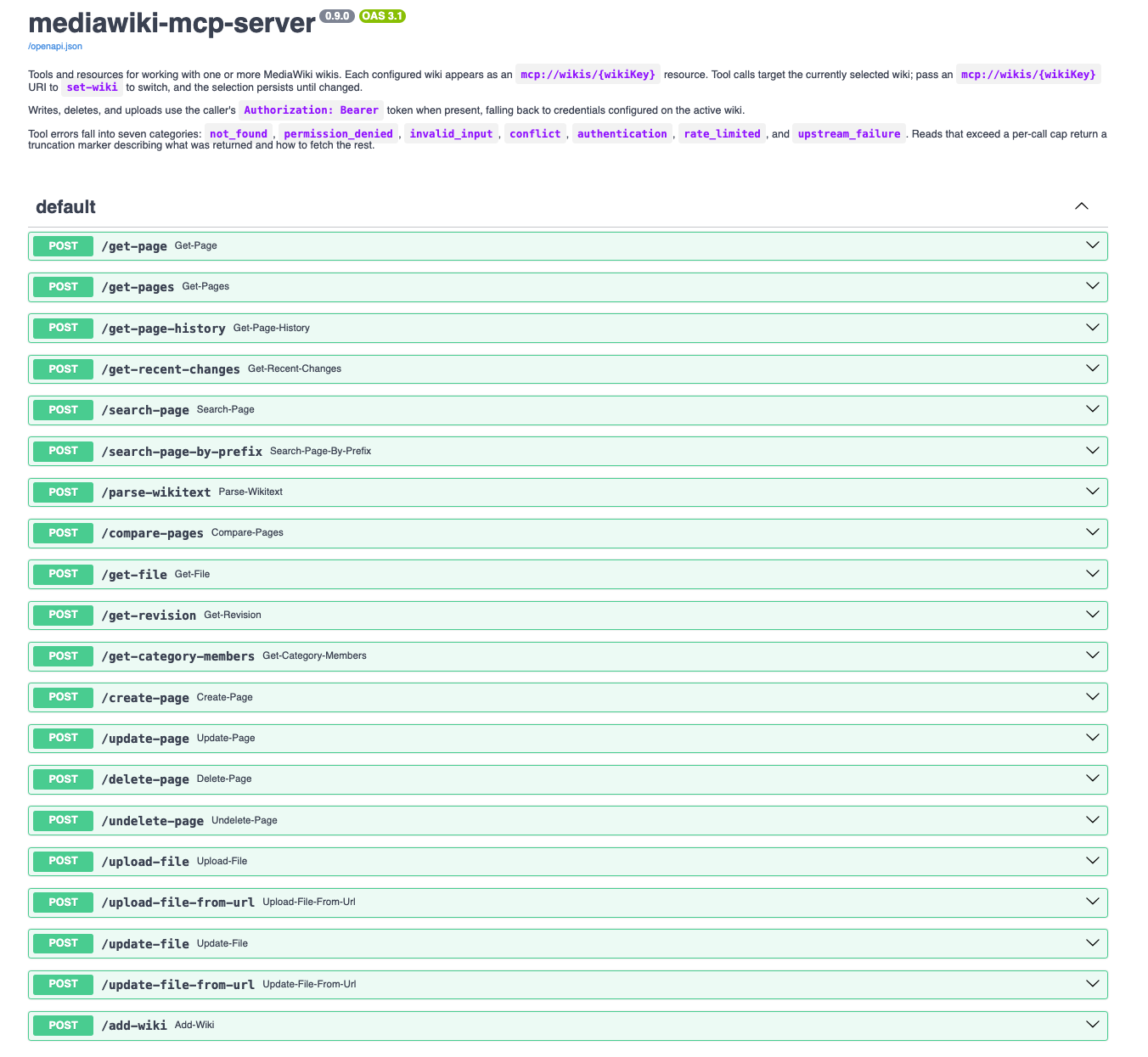Image resolution: width=1148 pixels, height=1057 pixels.
Task: Open the /get-file endpoint path
Action: click(134, 575)
